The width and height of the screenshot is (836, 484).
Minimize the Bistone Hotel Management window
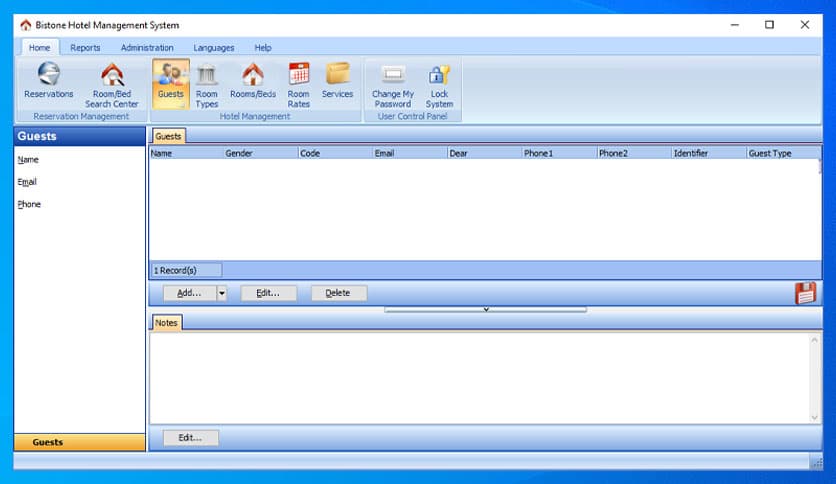click(735, 25)
